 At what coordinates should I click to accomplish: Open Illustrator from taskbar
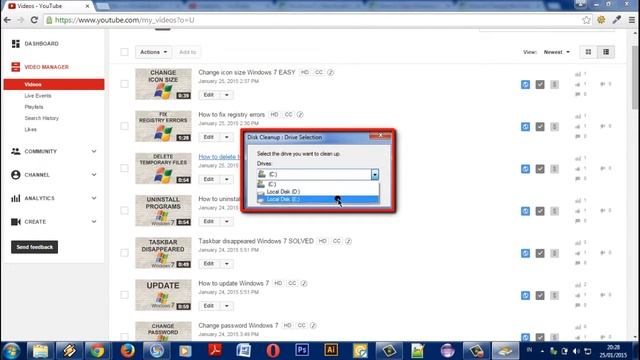tap(331, 351)
